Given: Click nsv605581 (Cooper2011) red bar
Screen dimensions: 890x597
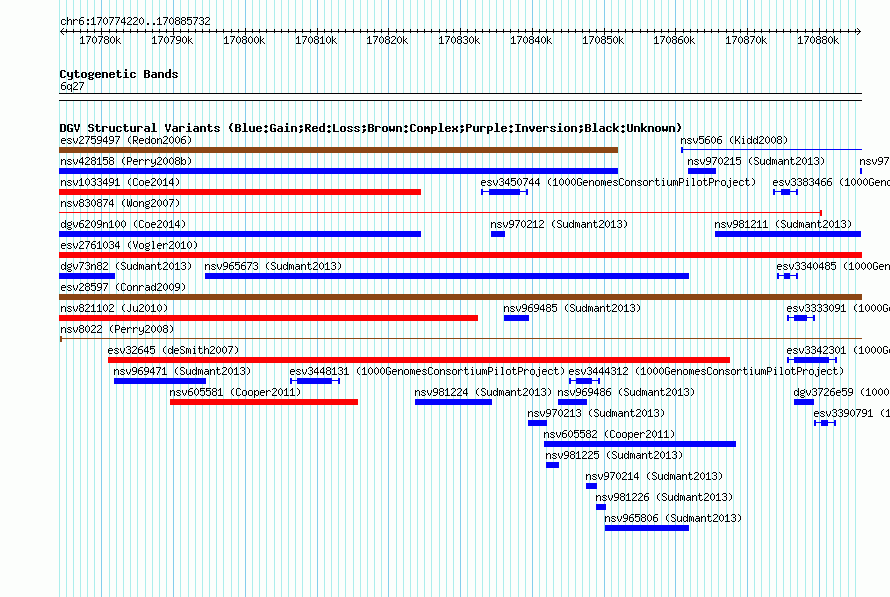Looking at the screenshot, I should coord(264,402).
